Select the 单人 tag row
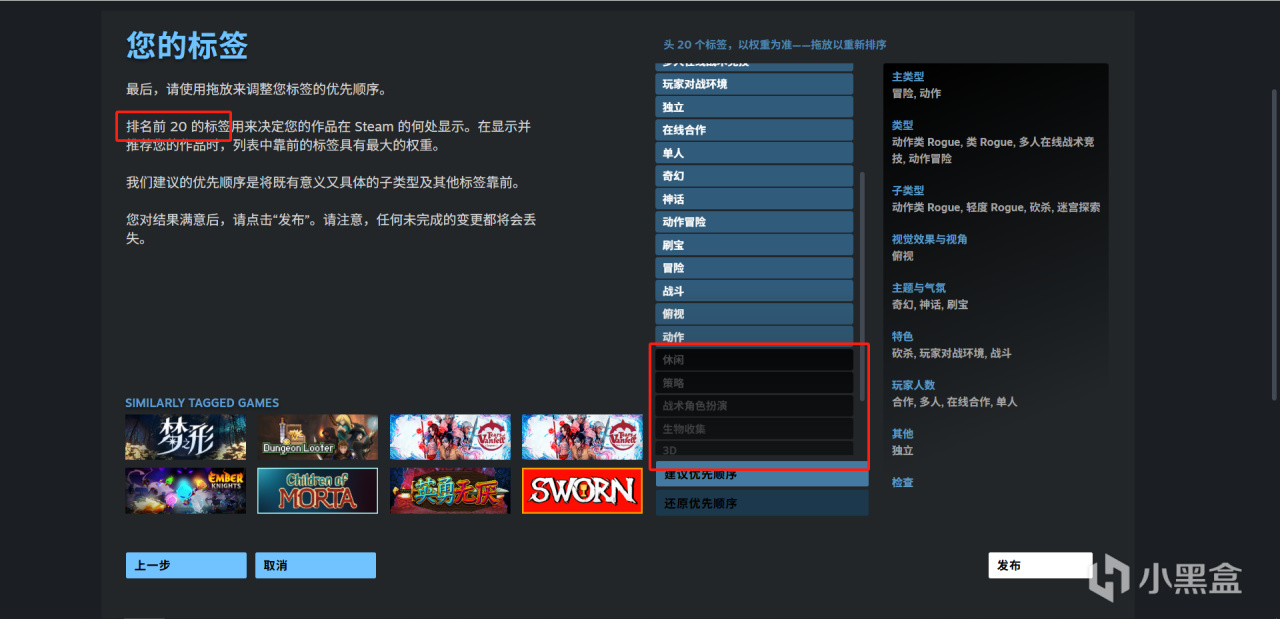The height and width of the screenshot is (619, 1280). pyautogui.click(x=754, y=153)
